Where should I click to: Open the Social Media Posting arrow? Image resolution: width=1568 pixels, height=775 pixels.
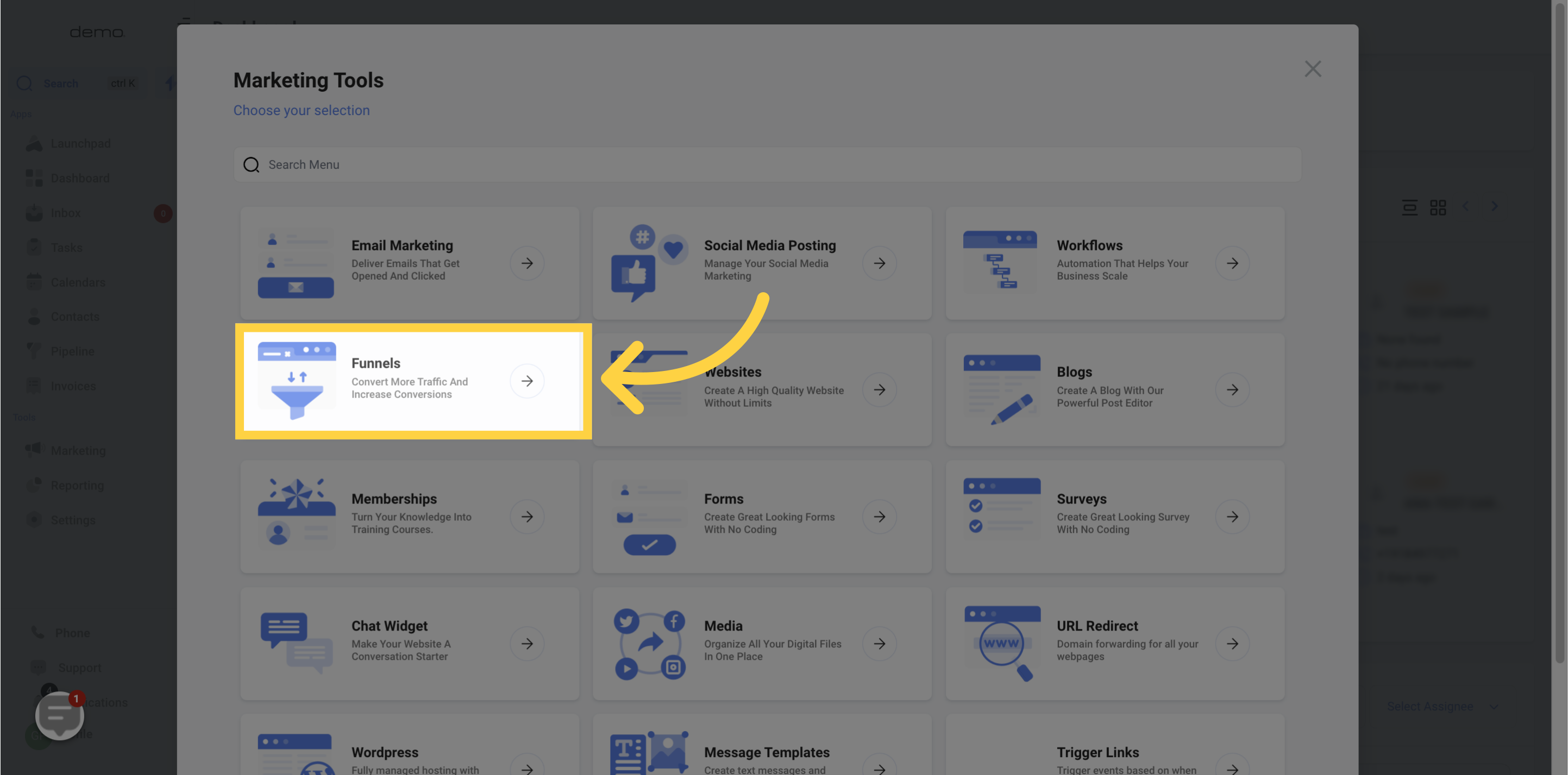(x=879, y=263)
